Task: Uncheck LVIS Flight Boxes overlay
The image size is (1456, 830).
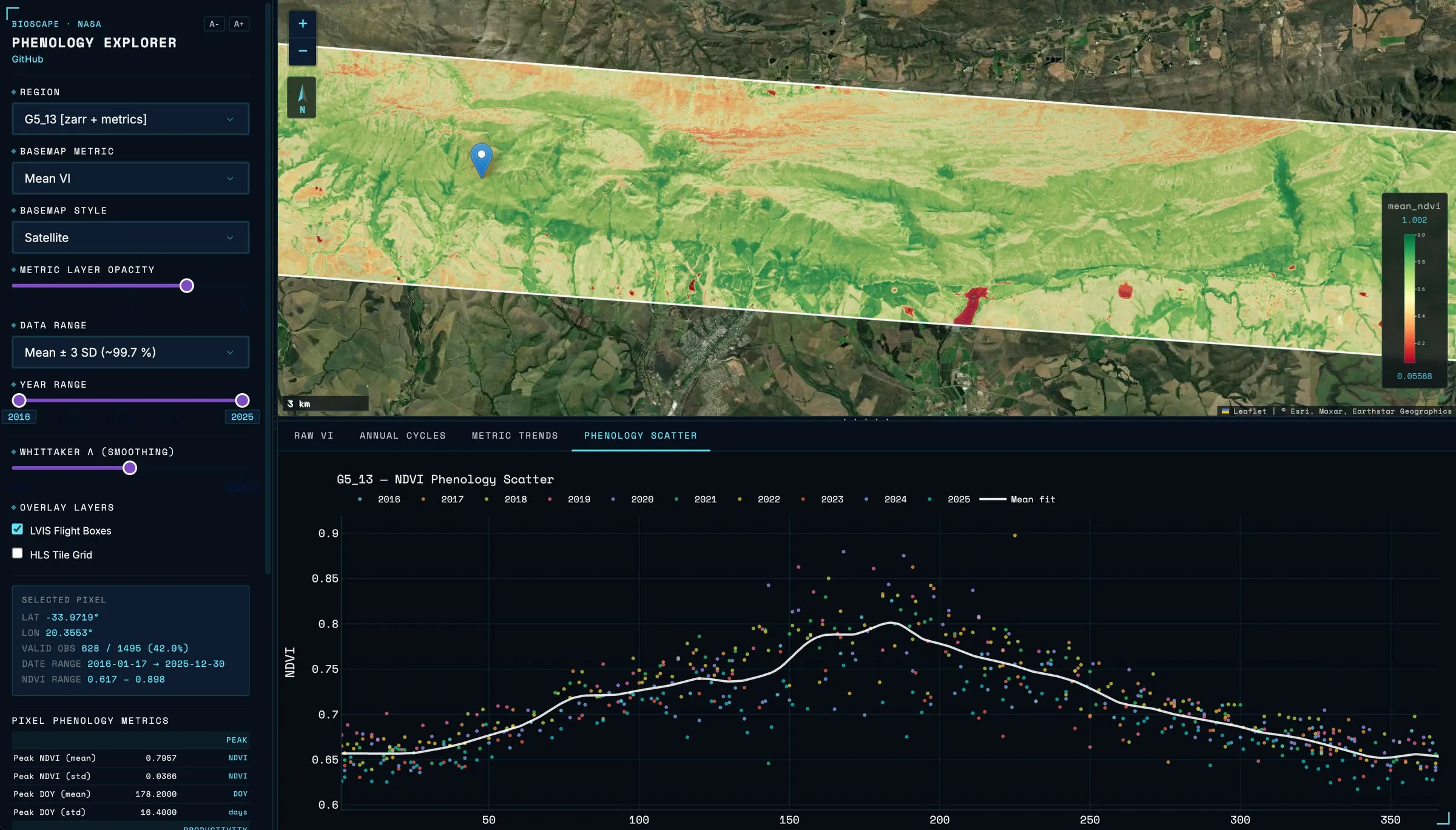Action: point(18,529)
